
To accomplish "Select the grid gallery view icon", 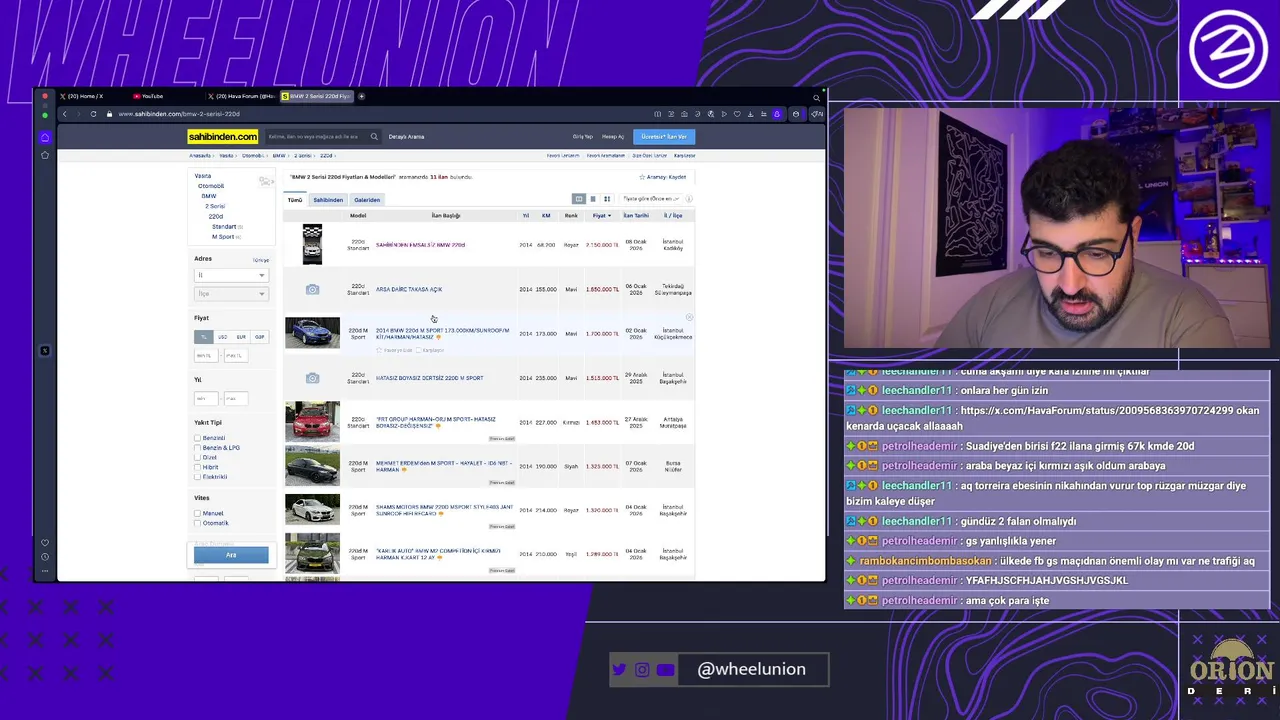I will click(x=606, y=199).
